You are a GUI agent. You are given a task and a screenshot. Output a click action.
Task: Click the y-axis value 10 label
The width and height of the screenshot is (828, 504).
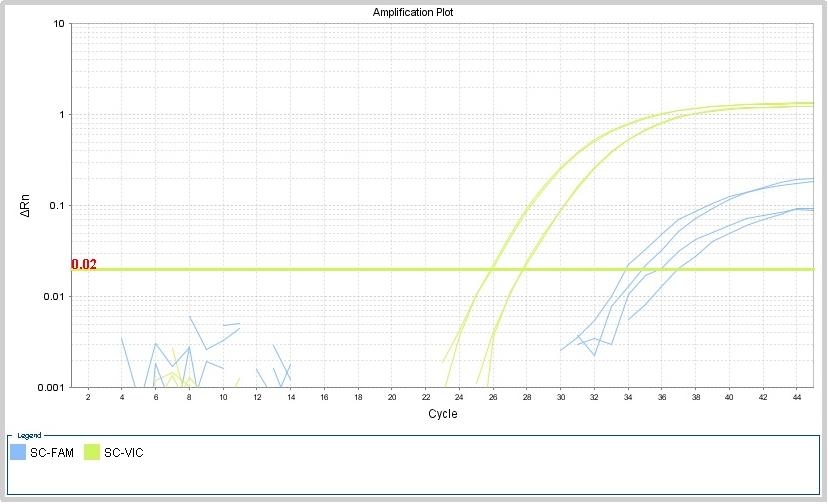click(x=60, y=24)
